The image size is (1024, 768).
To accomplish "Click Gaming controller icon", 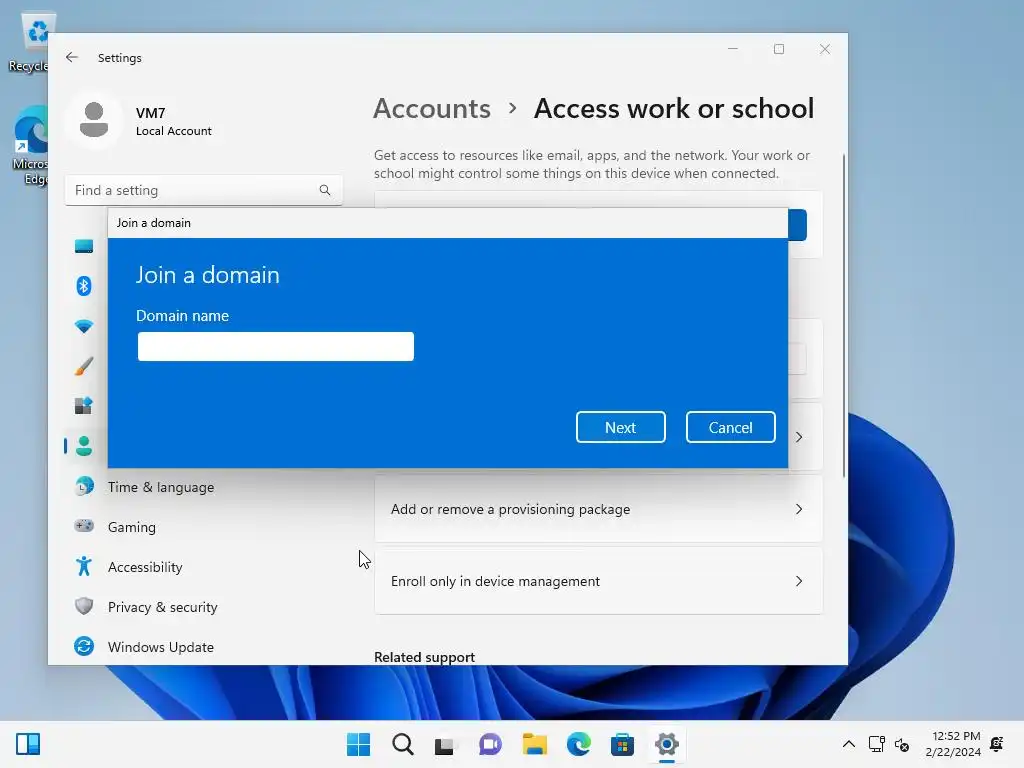I will [84, 526].
